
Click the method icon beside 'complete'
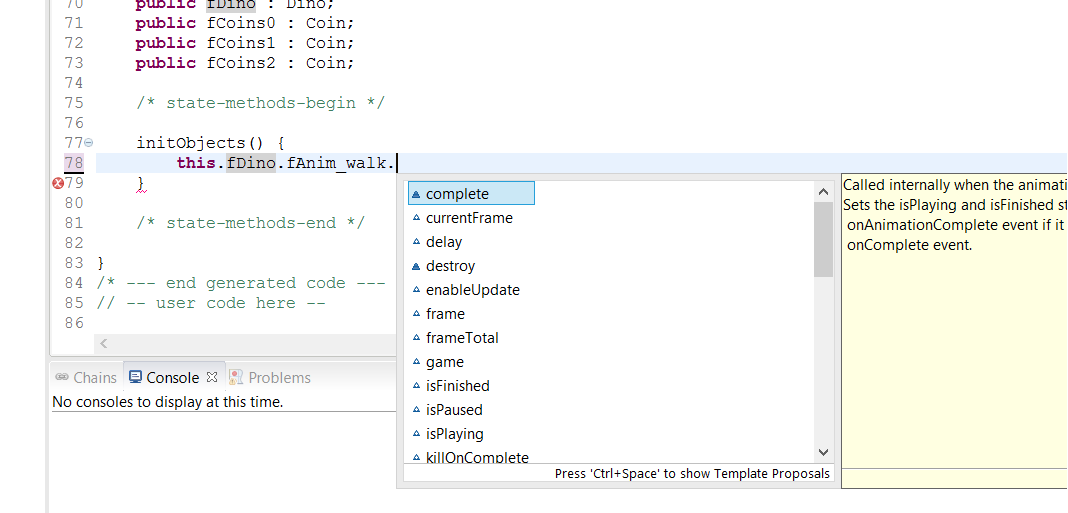(416, 194)
